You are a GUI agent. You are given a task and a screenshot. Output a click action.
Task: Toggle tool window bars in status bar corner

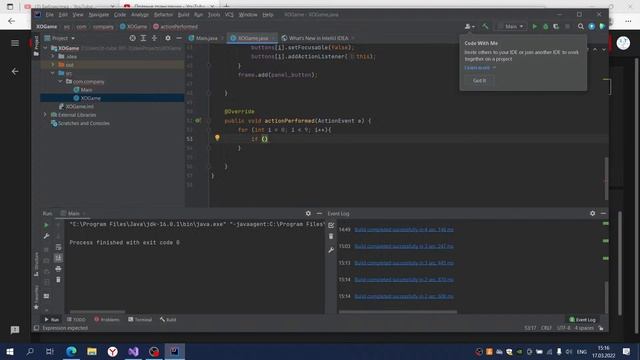tap(36, 328)
